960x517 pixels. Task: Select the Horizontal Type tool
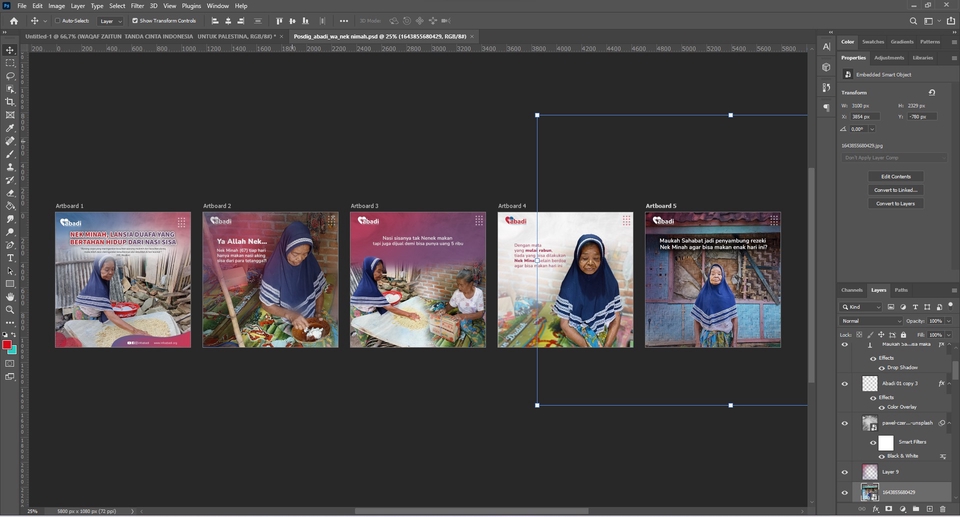click(x=10, y=258)
